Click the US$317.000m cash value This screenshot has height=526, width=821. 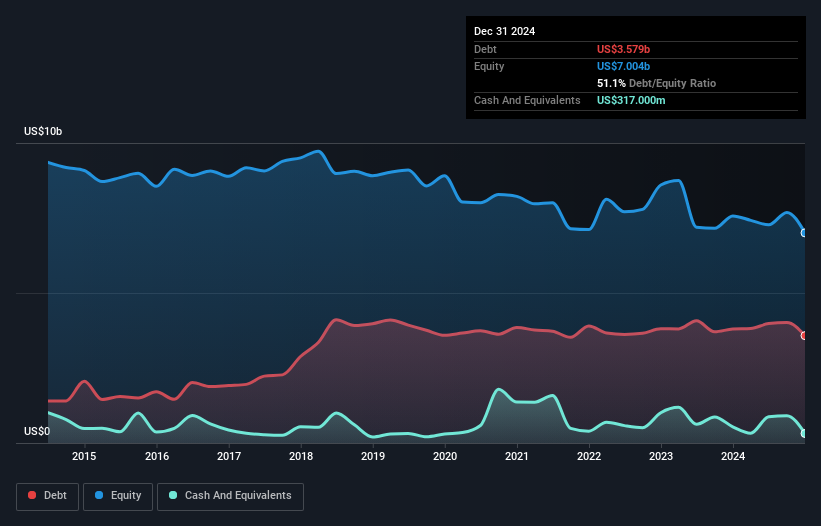[631, 100]
